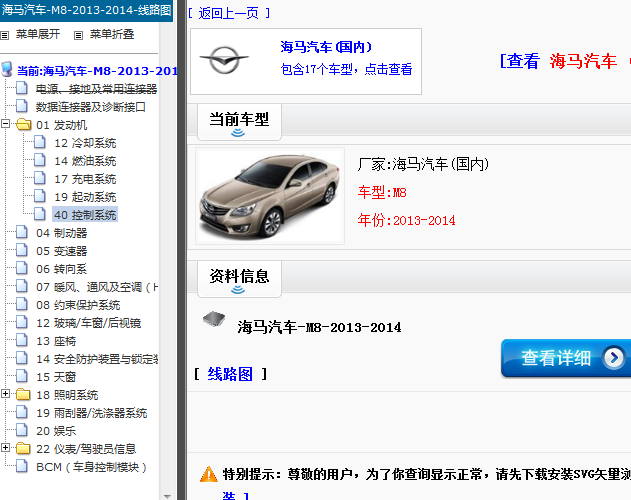Click the page icon of 14 燃油系统

[x=39, y=160]
